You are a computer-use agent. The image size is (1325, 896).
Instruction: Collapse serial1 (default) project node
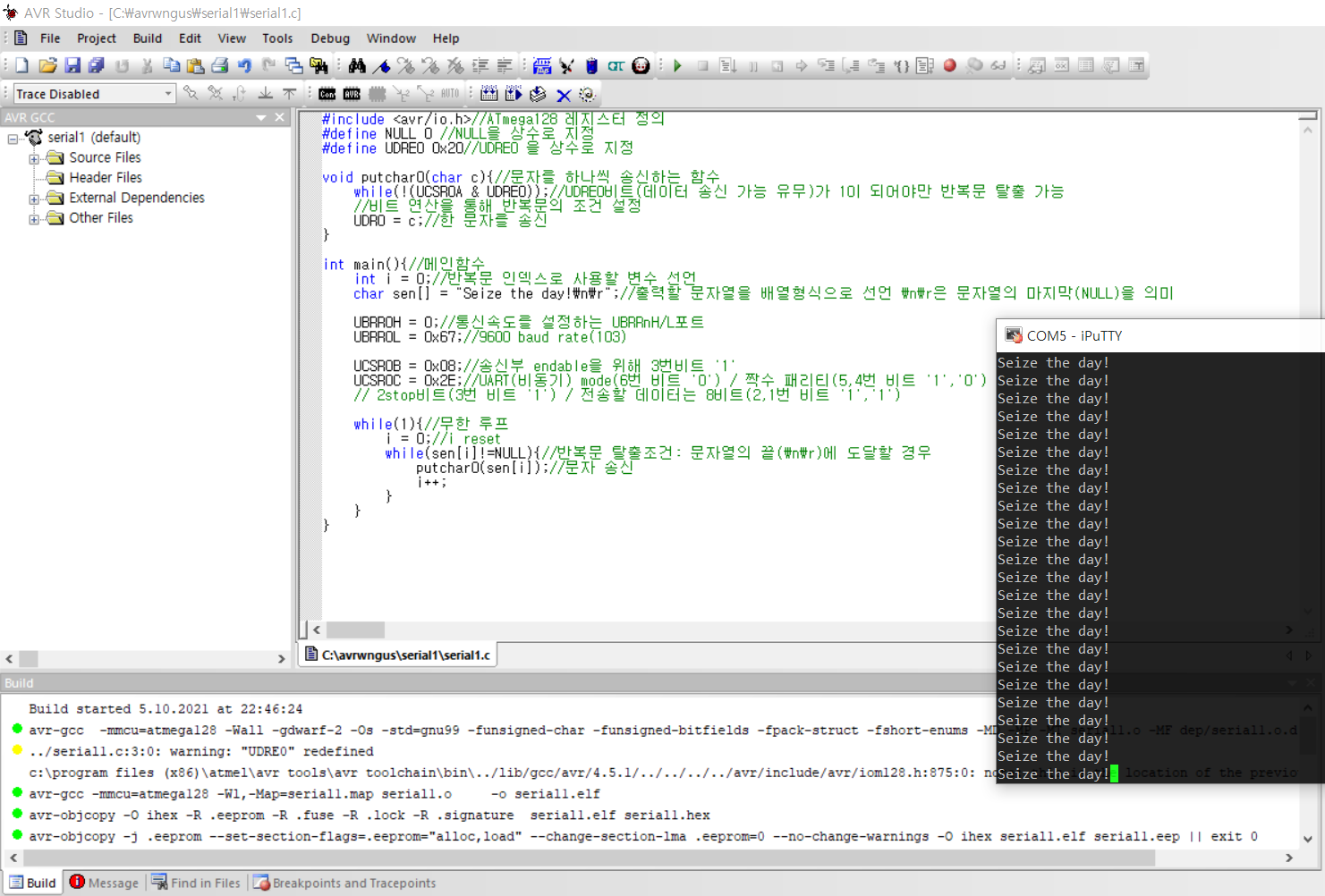(13, 139)
